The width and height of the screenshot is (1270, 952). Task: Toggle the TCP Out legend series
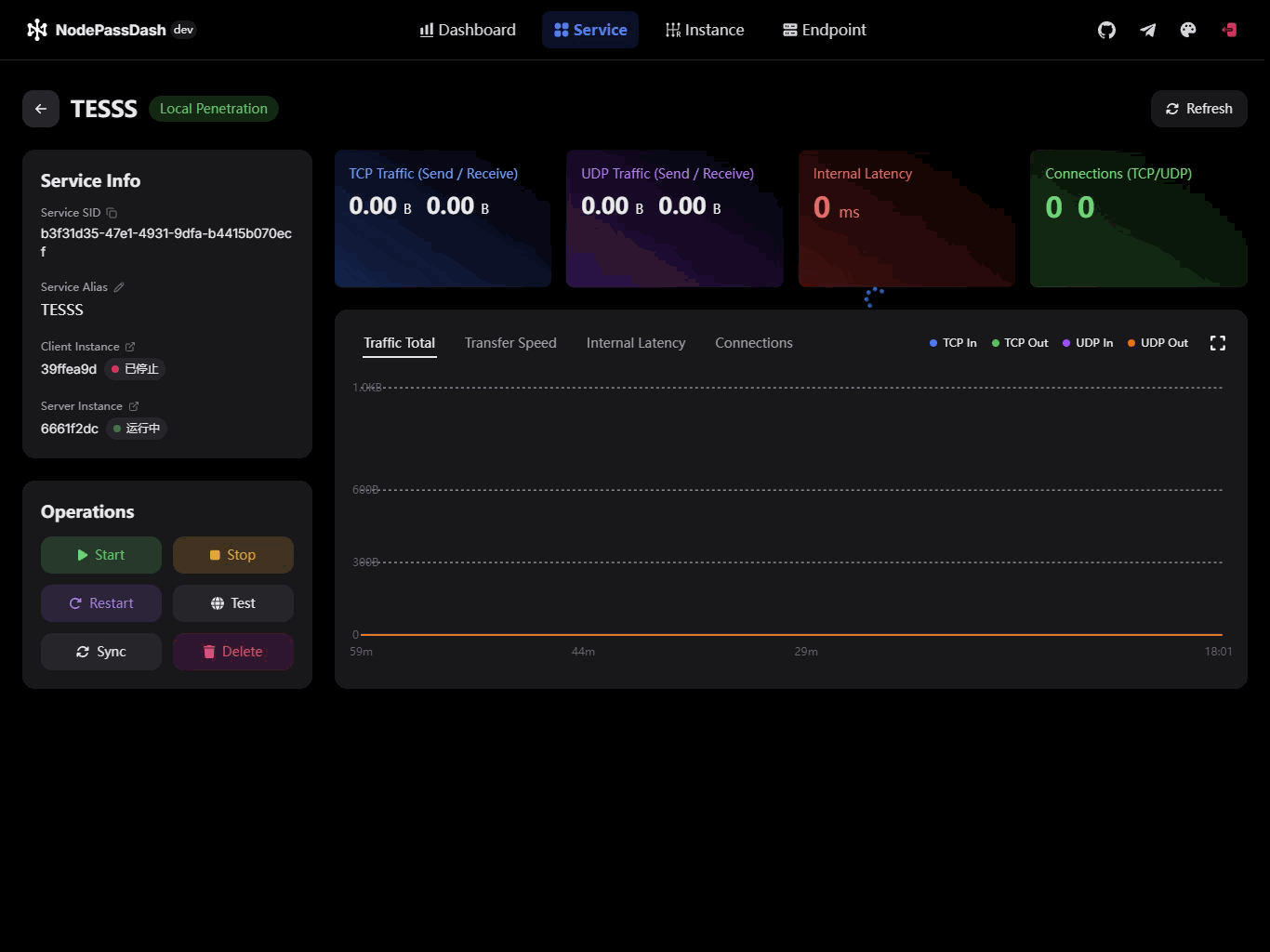(x=1020, y=343)
